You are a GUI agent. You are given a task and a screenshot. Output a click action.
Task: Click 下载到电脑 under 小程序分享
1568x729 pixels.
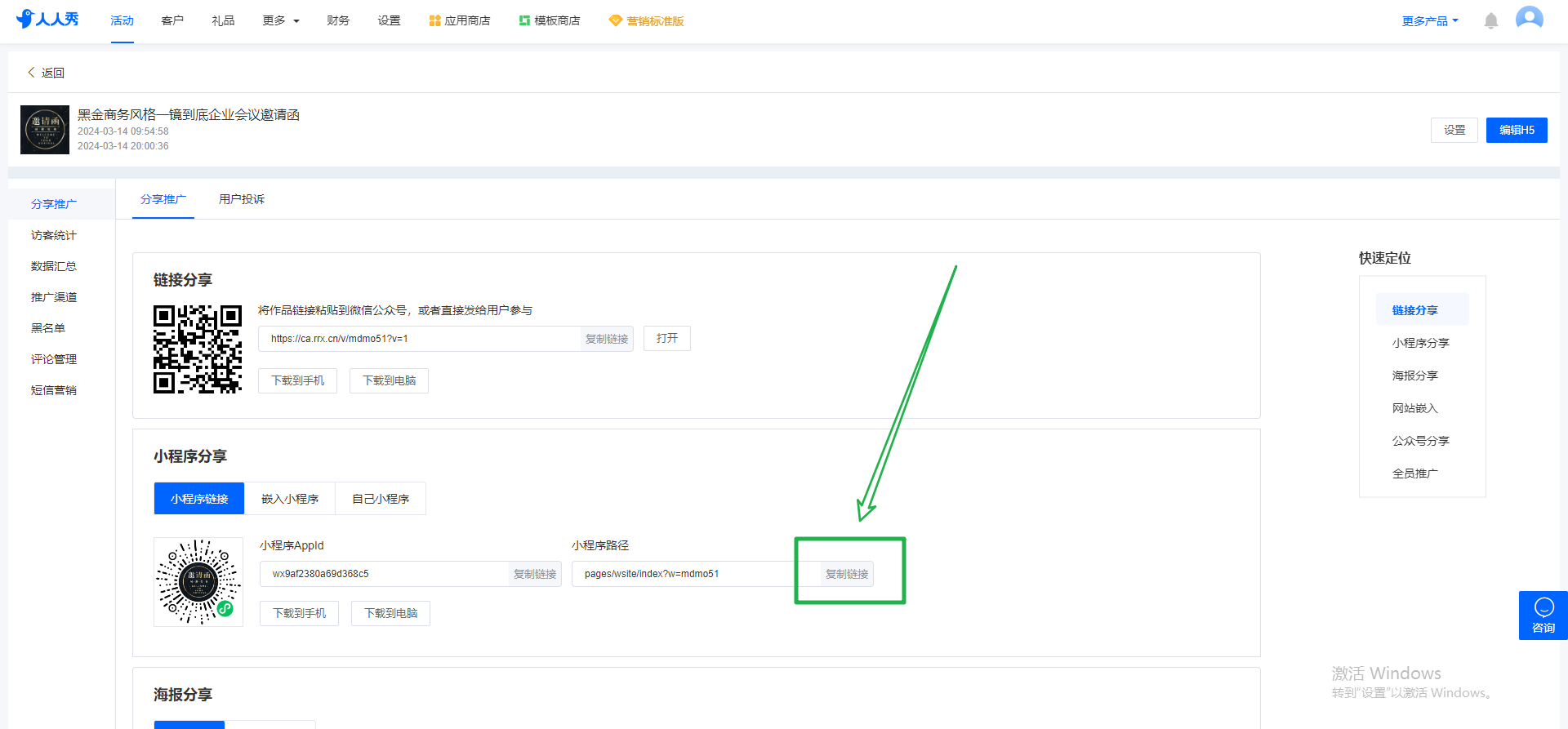coord(391,613)
